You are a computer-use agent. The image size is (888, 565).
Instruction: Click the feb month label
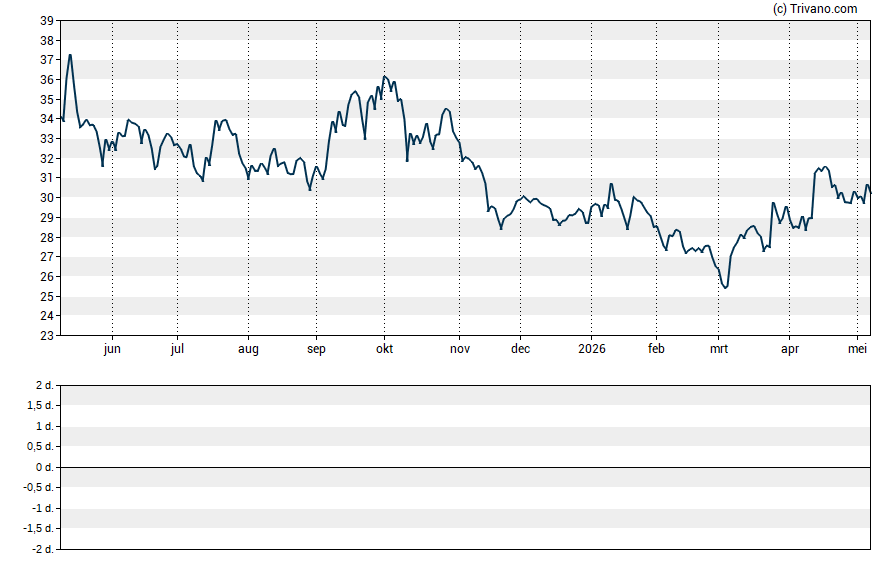pyautogui.click(x=656, y=349)
